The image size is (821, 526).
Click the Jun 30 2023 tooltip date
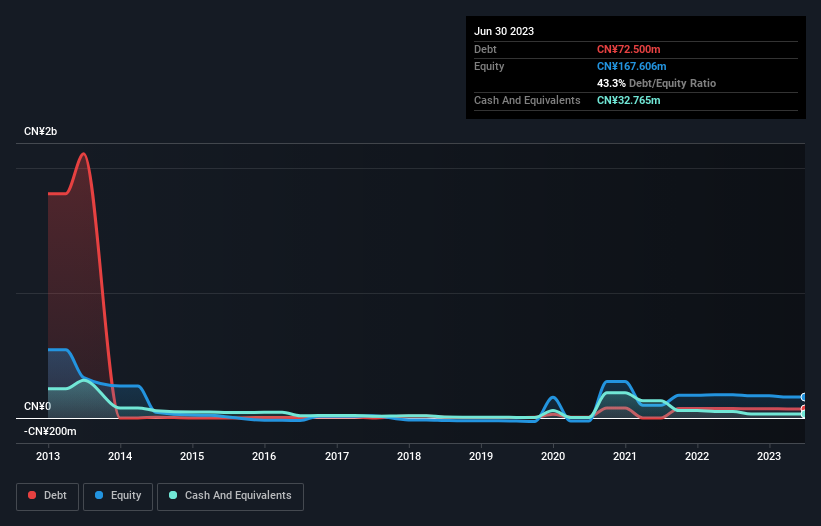pos(504,31)
